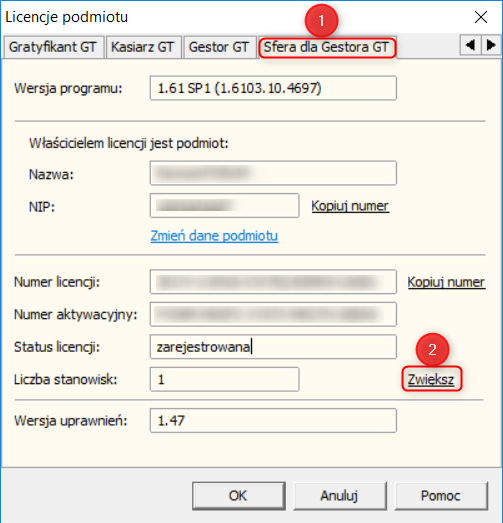Click the Nazwa input field

tap(273, 173)
